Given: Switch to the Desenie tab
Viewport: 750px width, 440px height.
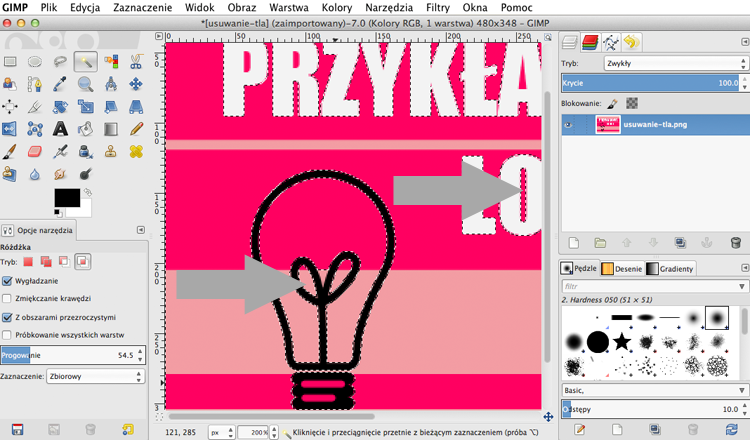Looking at the screenshot, I should [x=622, y=269].
